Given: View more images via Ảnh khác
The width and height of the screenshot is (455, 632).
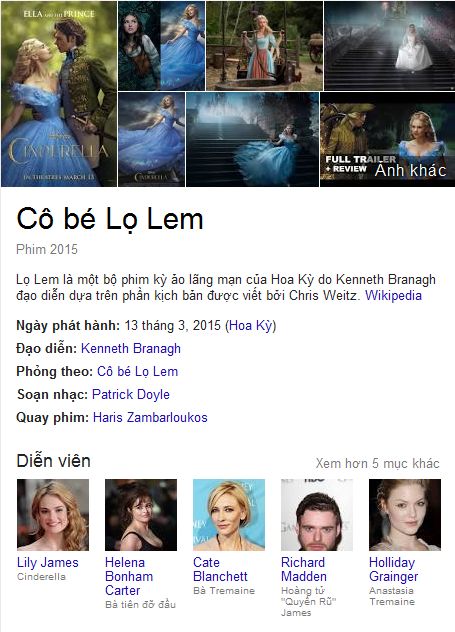Looking at the screenshot, I should tap(410, 170).
